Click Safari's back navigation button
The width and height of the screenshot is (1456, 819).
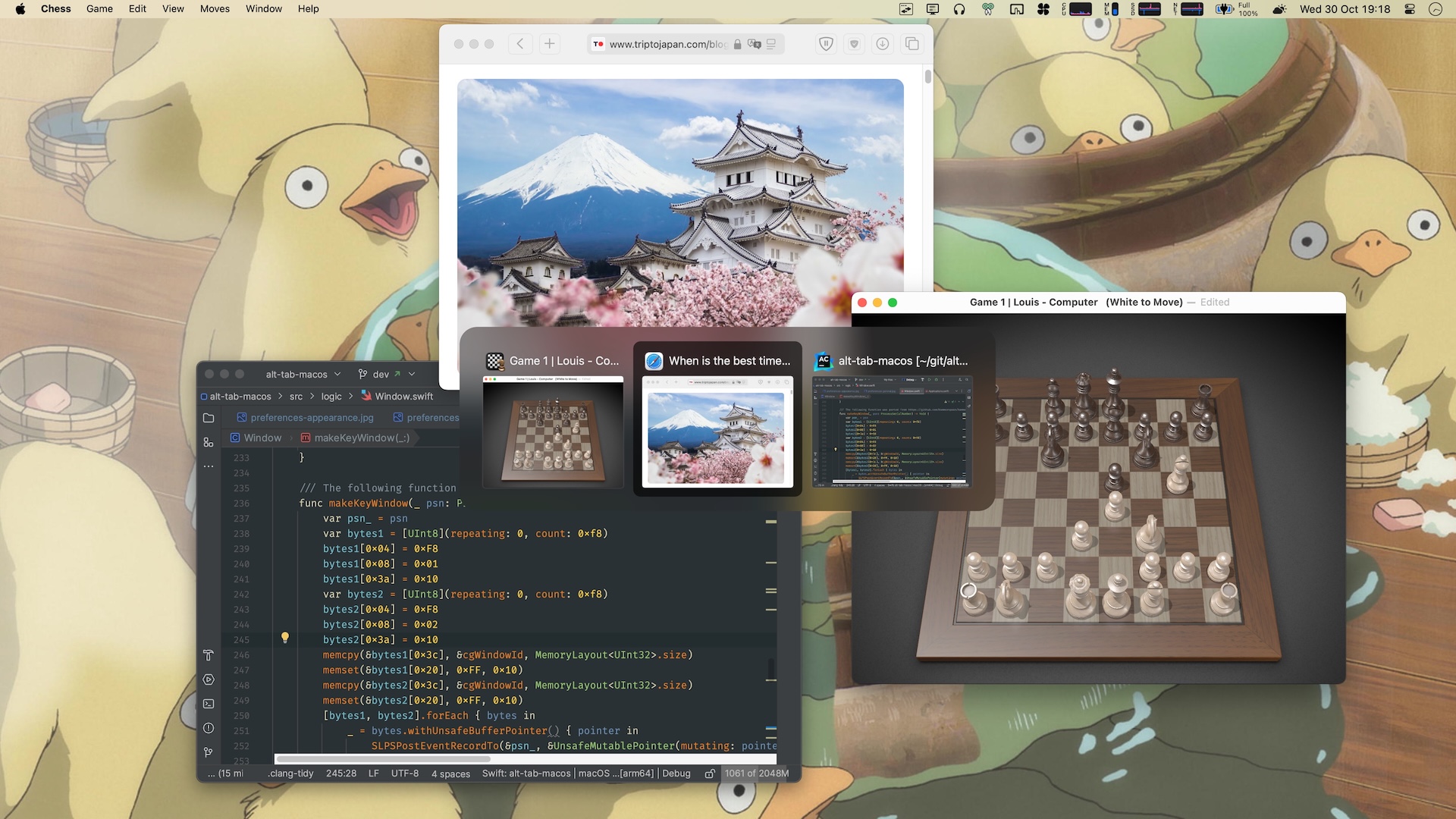pyautogui.click(x=520, y=44)
